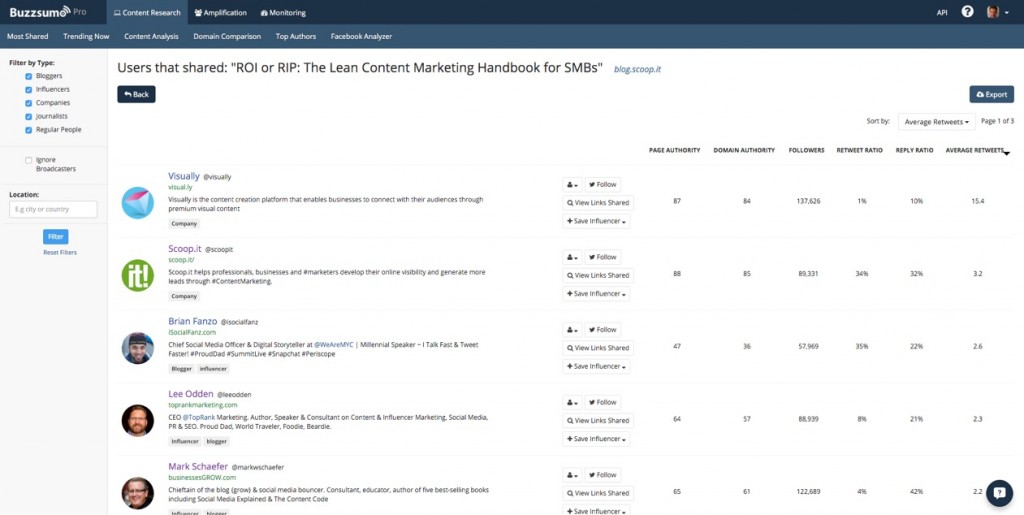This screenshot has height=515, width=1024.
Task: View Links Shared by Mark Schaefer
Action: click(598, 493)
